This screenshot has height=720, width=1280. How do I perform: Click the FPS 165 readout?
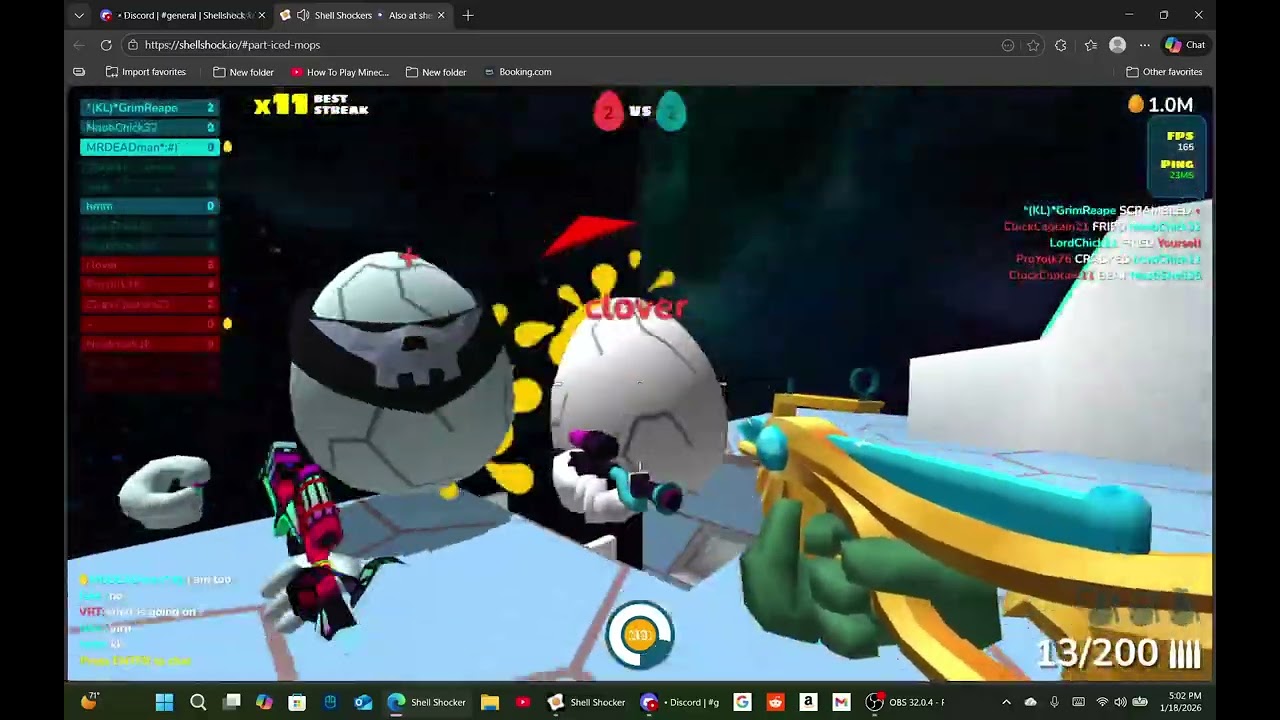point(1181,141)
